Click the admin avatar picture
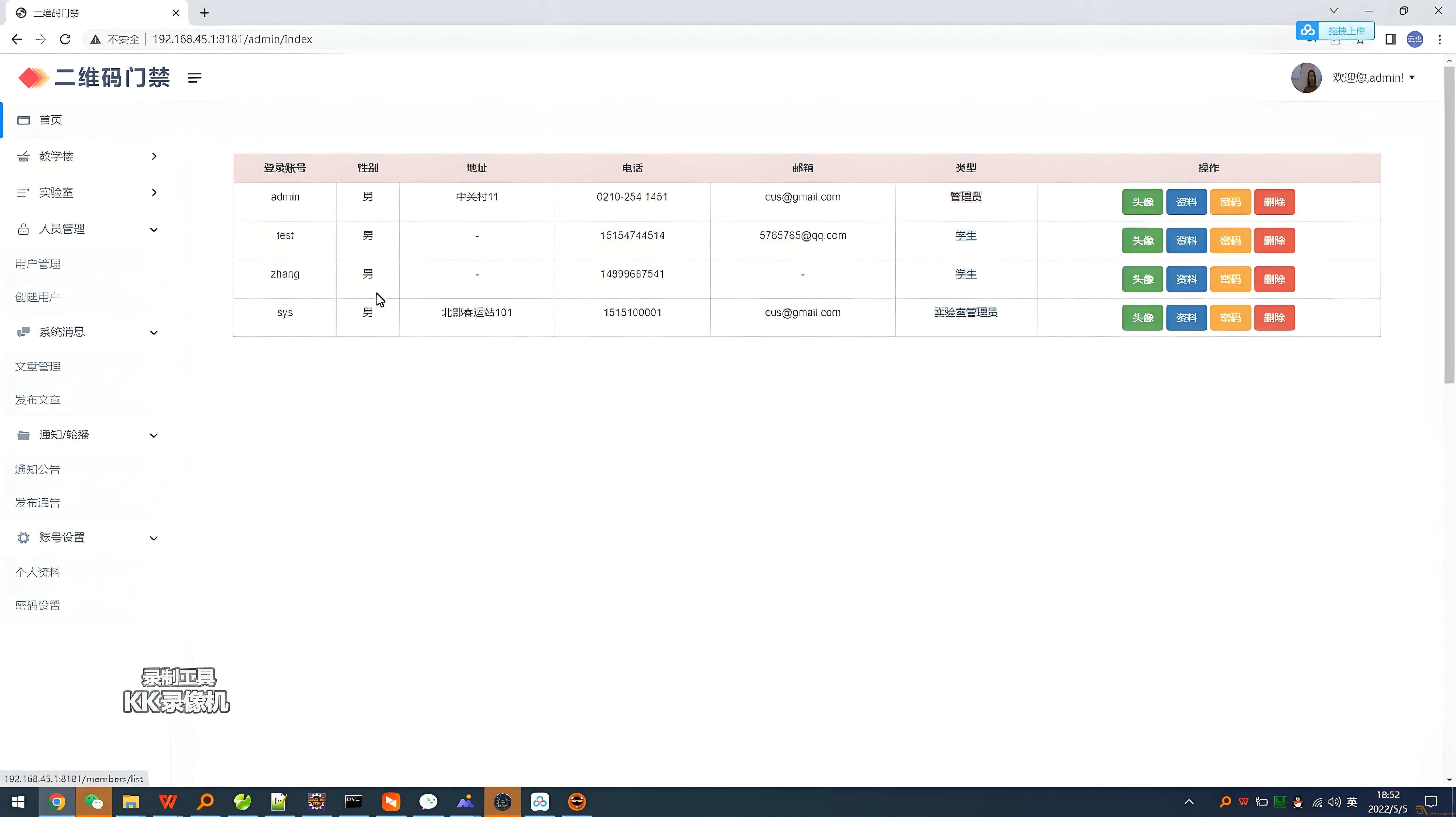Screen dimensions: 1456x817 pos(1306,78)
